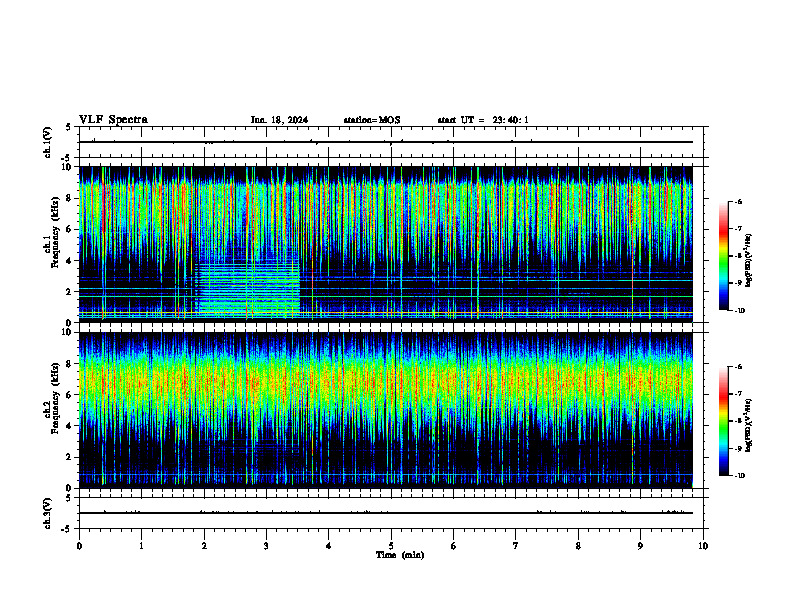
Task: Click the 'station=MOS' header label
Action: coord(372,120)
